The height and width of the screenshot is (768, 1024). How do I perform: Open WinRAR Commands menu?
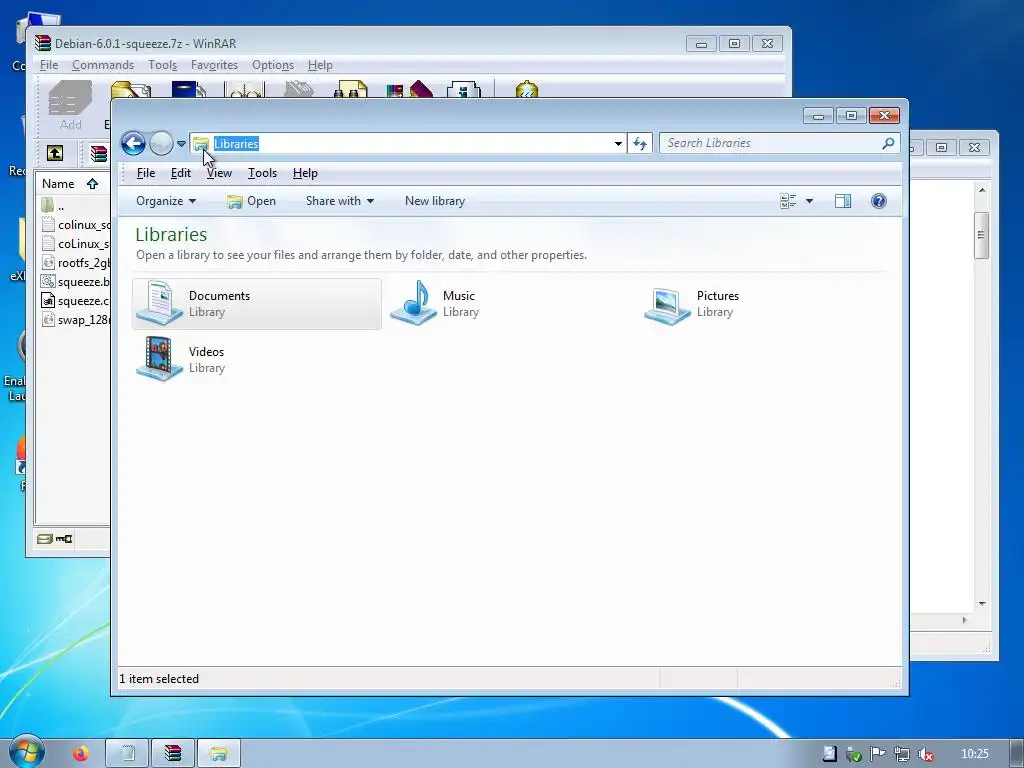103,65
